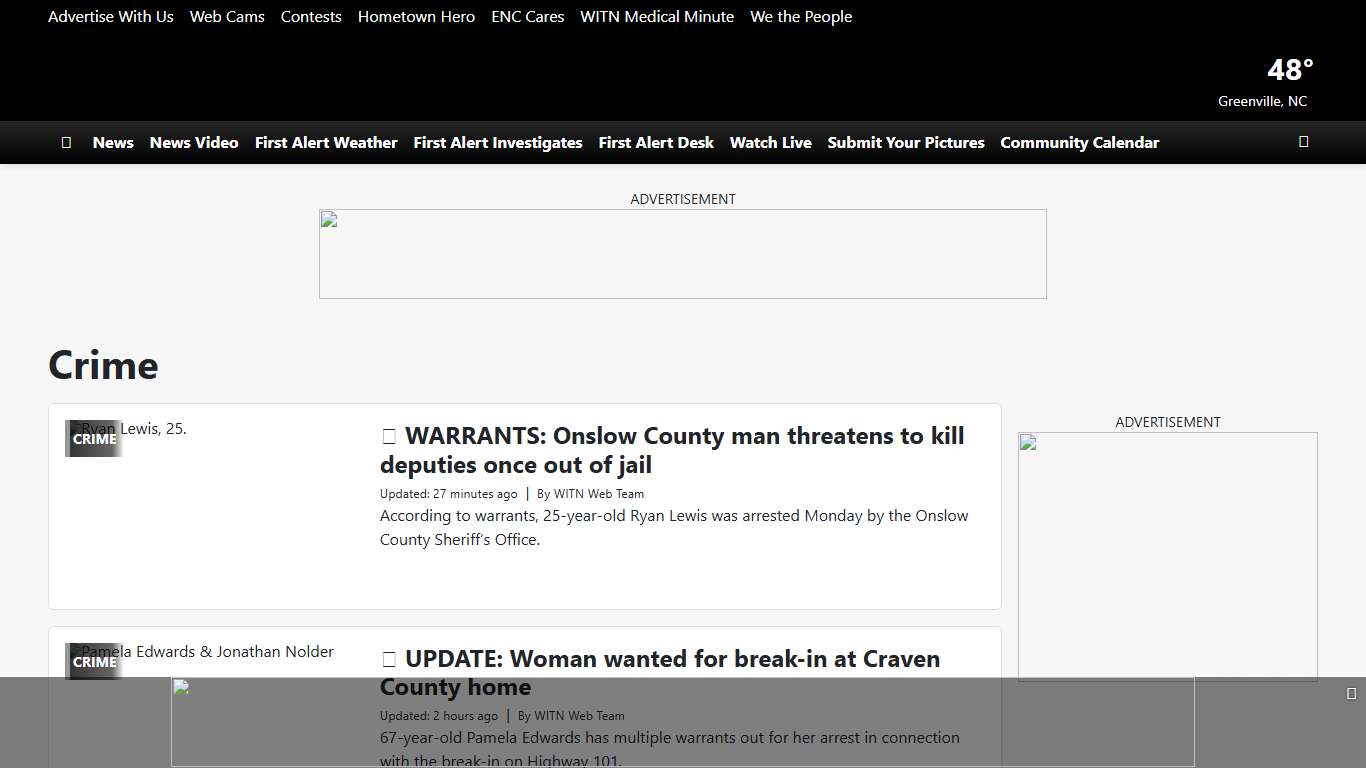The image size is (1366, 768).
Task: Visit the WITN Medical Minute page
Action: pyautogui.click(x=657, y=17)
